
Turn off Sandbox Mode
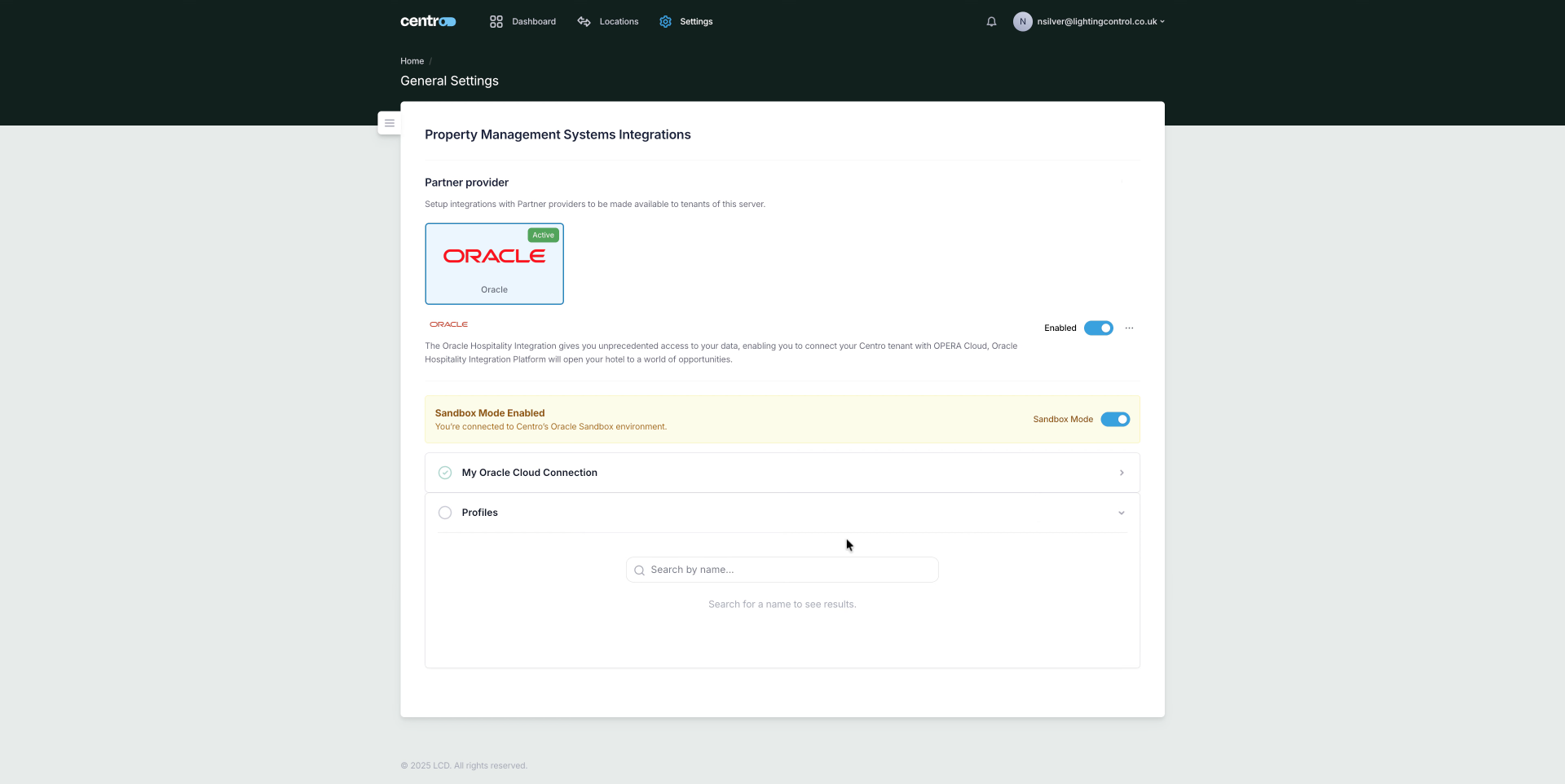click(1116, 419)
